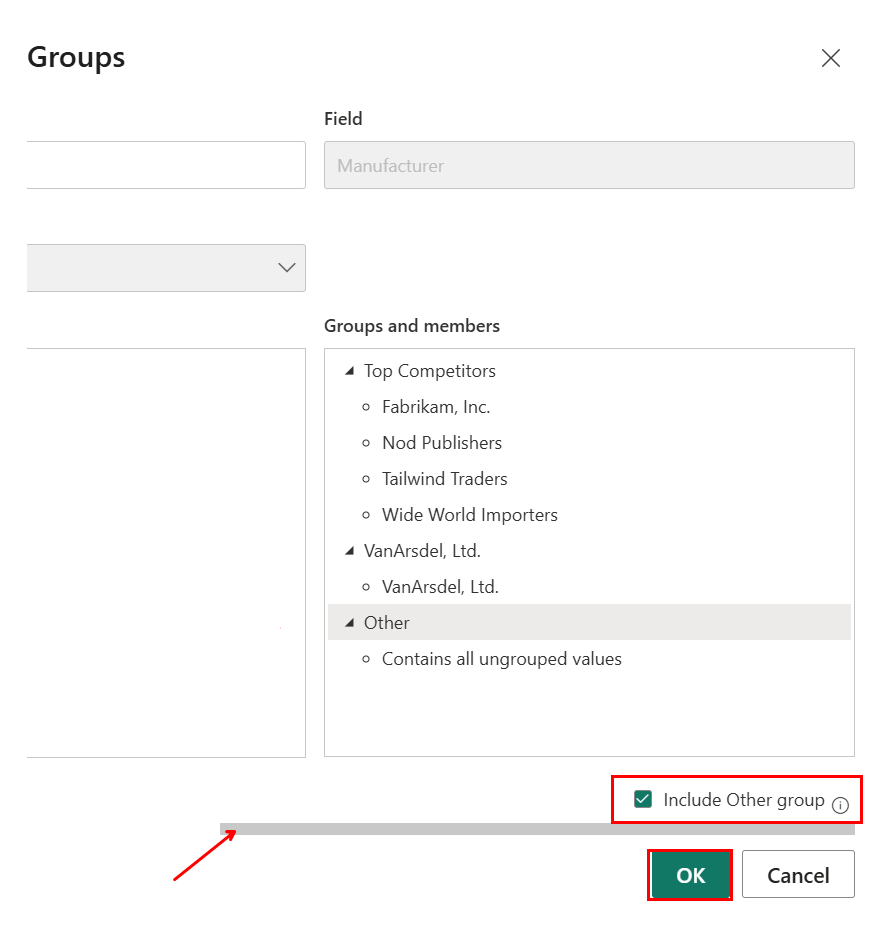
Task: Select Fabrikam, Inc. member
Action: tap(436, 407)
